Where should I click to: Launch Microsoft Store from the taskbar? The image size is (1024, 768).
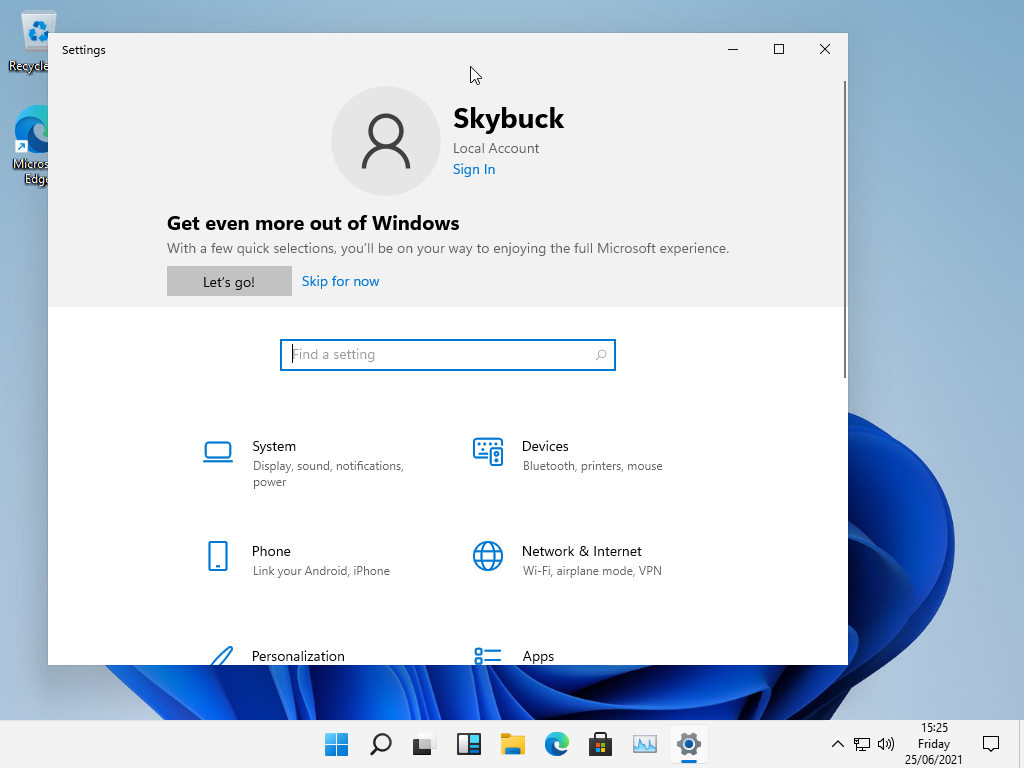(600, 744)
